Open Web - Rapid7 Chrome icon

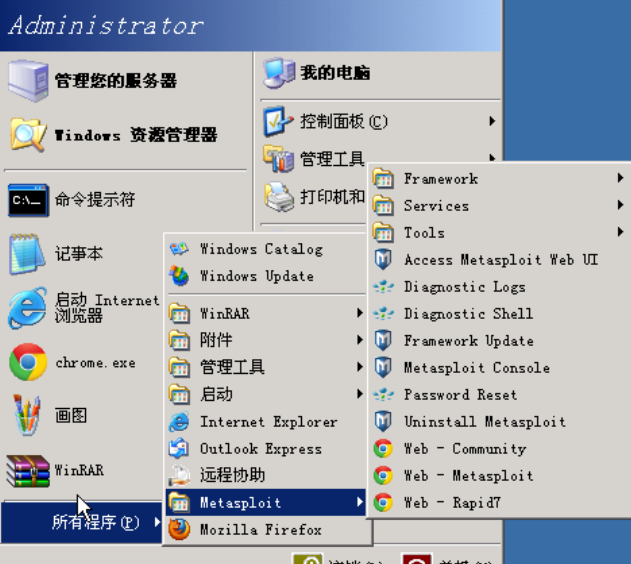(x=383, y=502)
